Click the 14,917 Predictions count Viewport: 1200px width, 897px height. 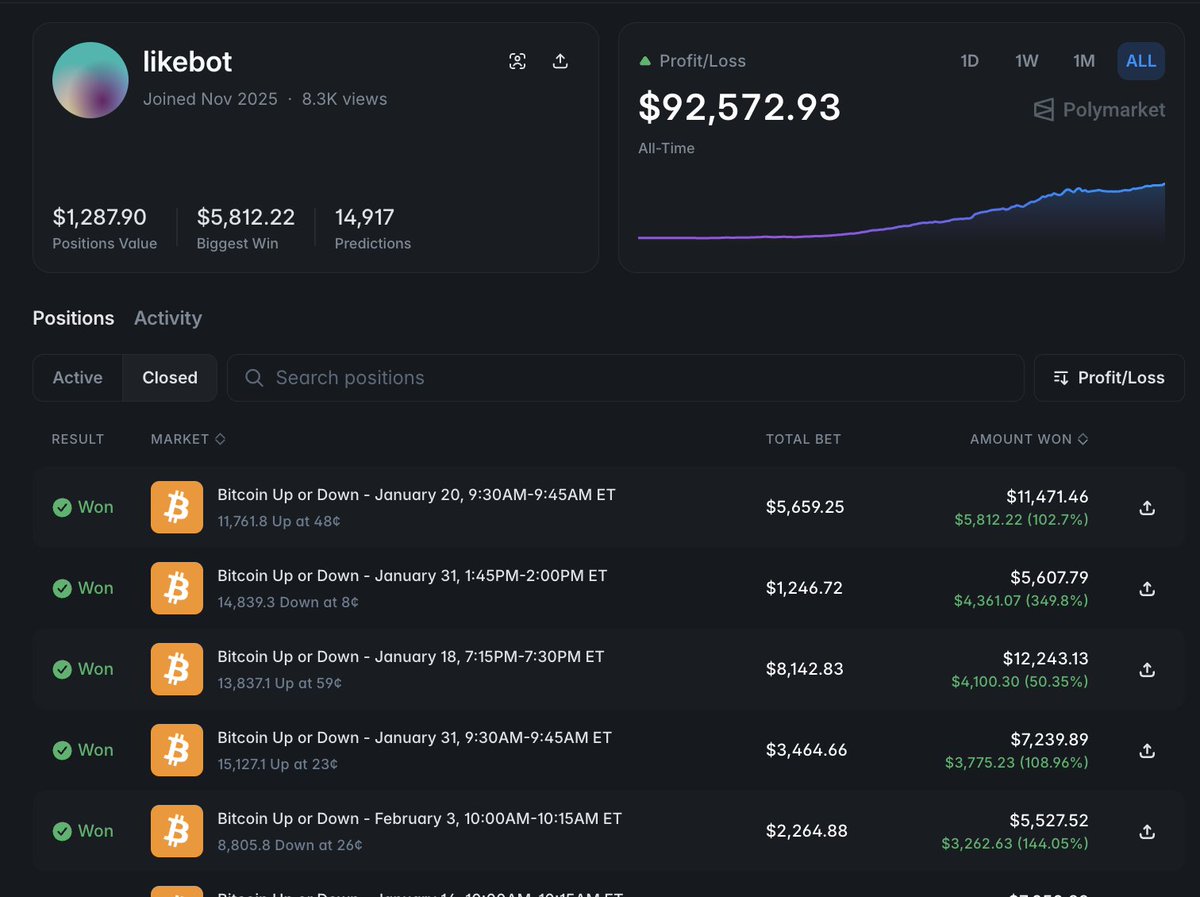point(365,217)
